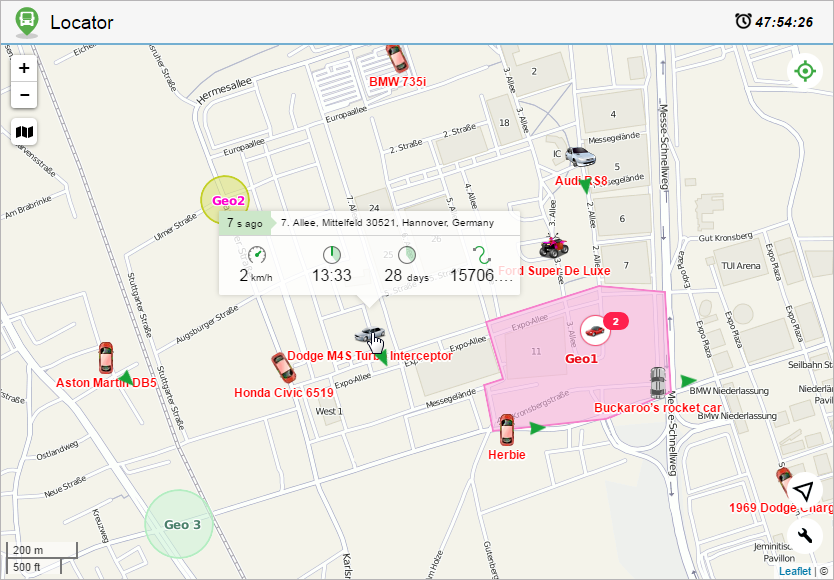The image size is (834, 580).
Task: Click the Geo 3 green geofence circle
Action: (x=179, y=524)
